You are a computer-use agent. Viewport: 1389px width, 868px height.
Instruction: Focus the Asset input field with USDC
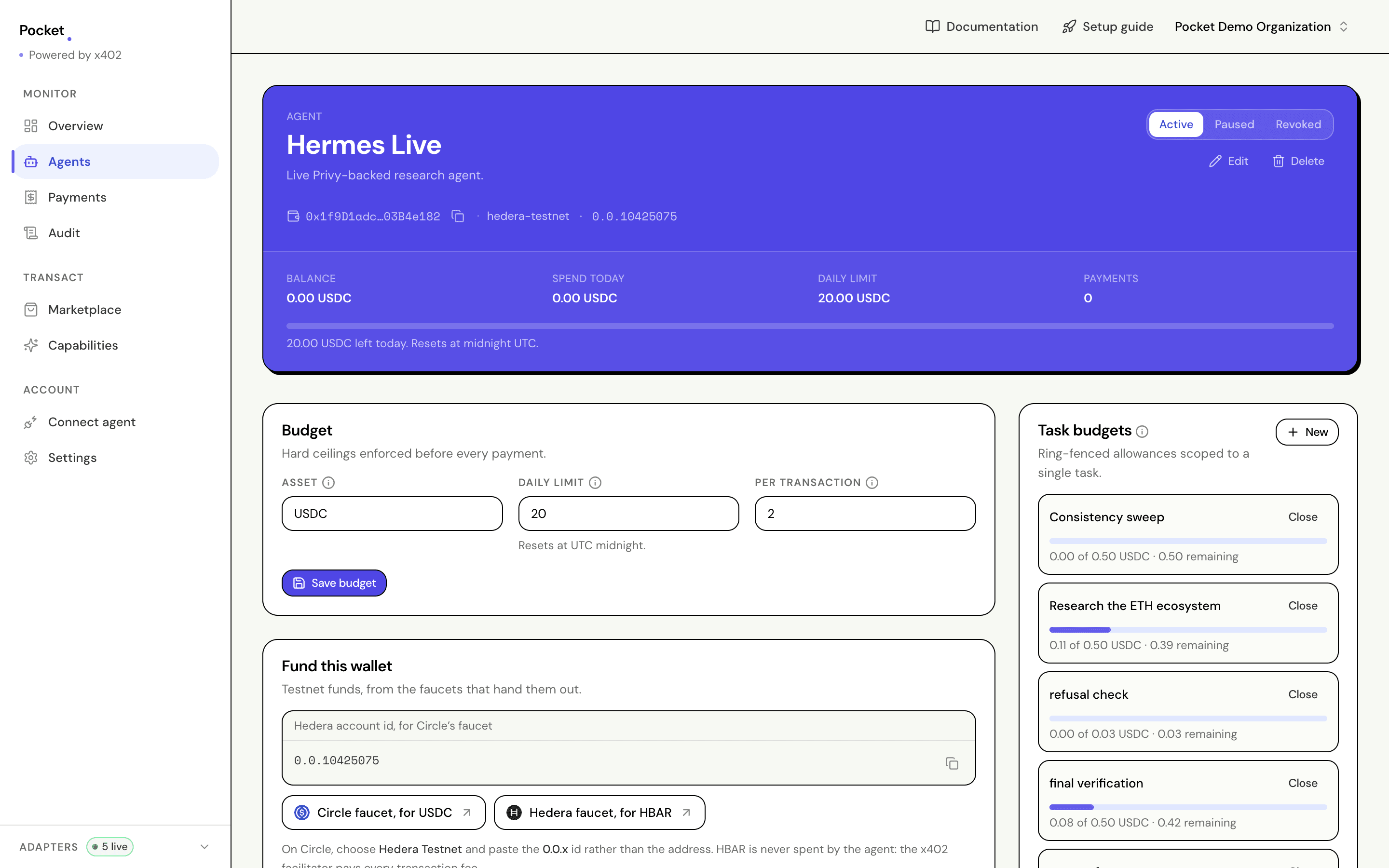pyautogui.click(x=392, y=514)
